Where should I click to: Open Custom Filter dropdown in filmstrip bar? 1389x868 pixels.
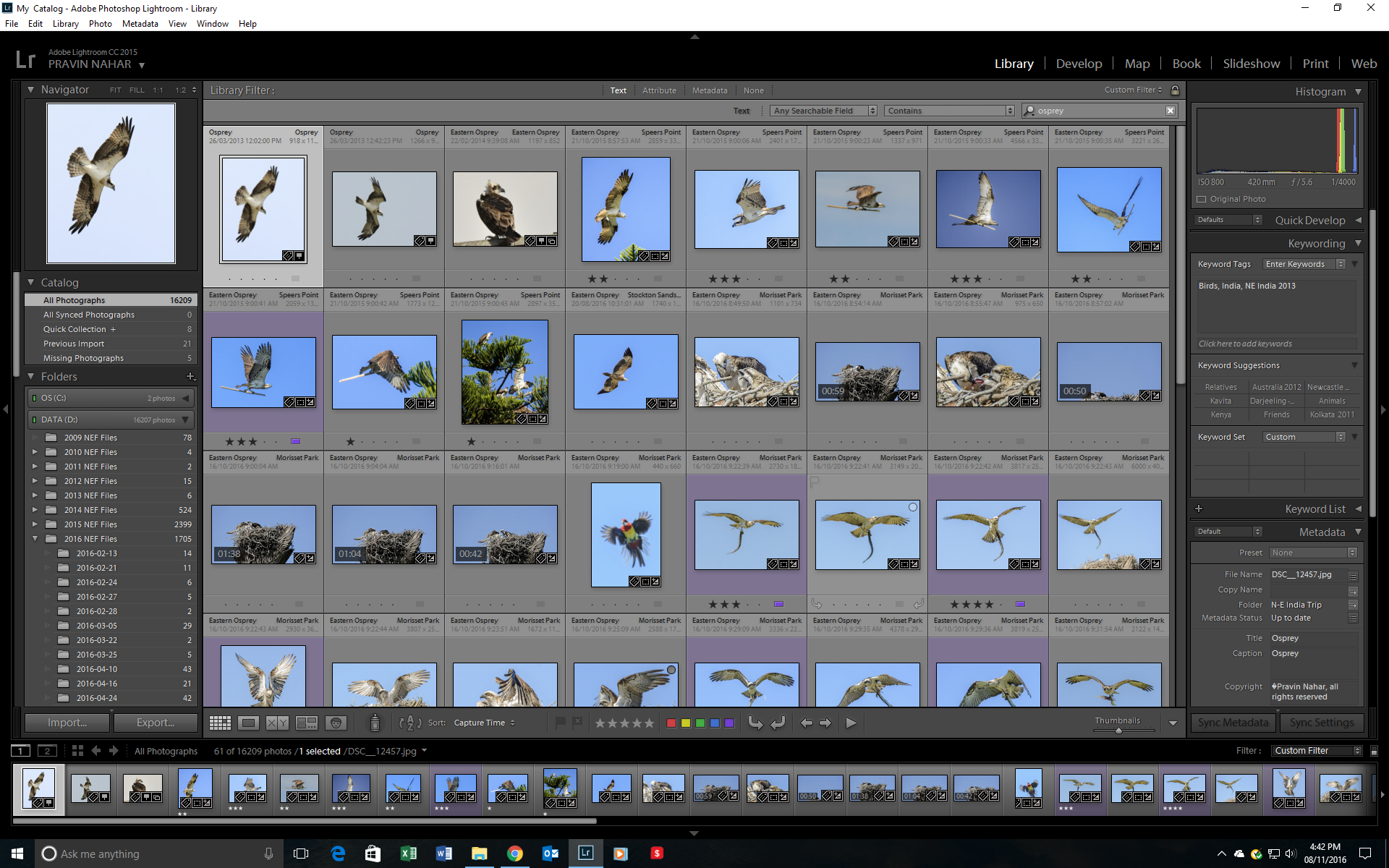1317,751
